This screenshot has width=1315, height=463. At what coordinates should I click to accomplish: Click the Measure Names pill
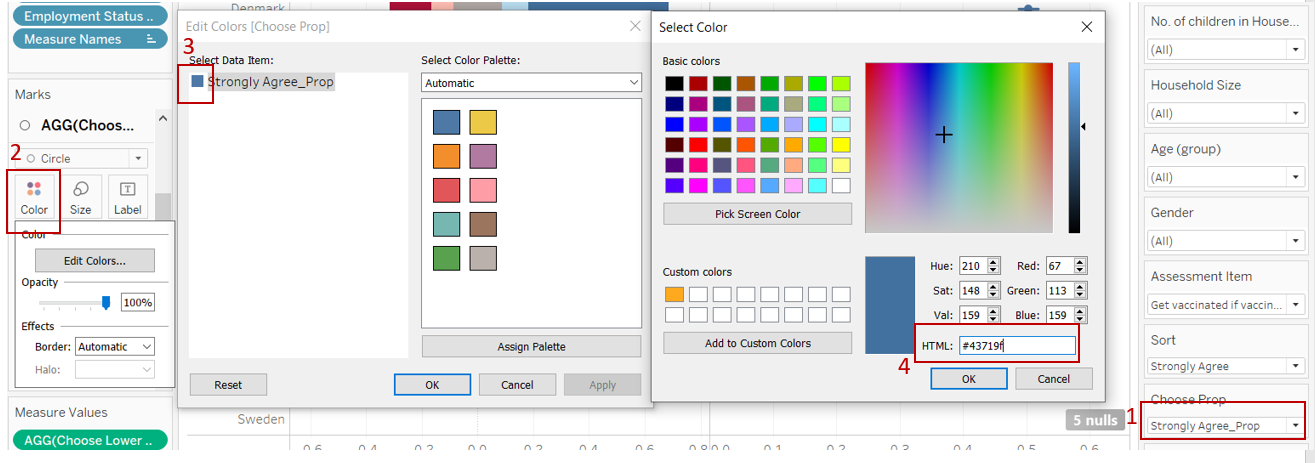click(90, 39)
